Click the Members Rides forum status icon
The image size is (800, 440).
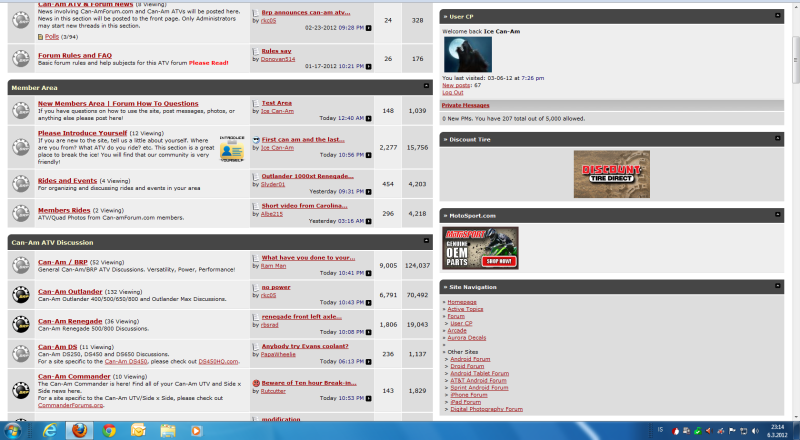click(x=21, y=213)
